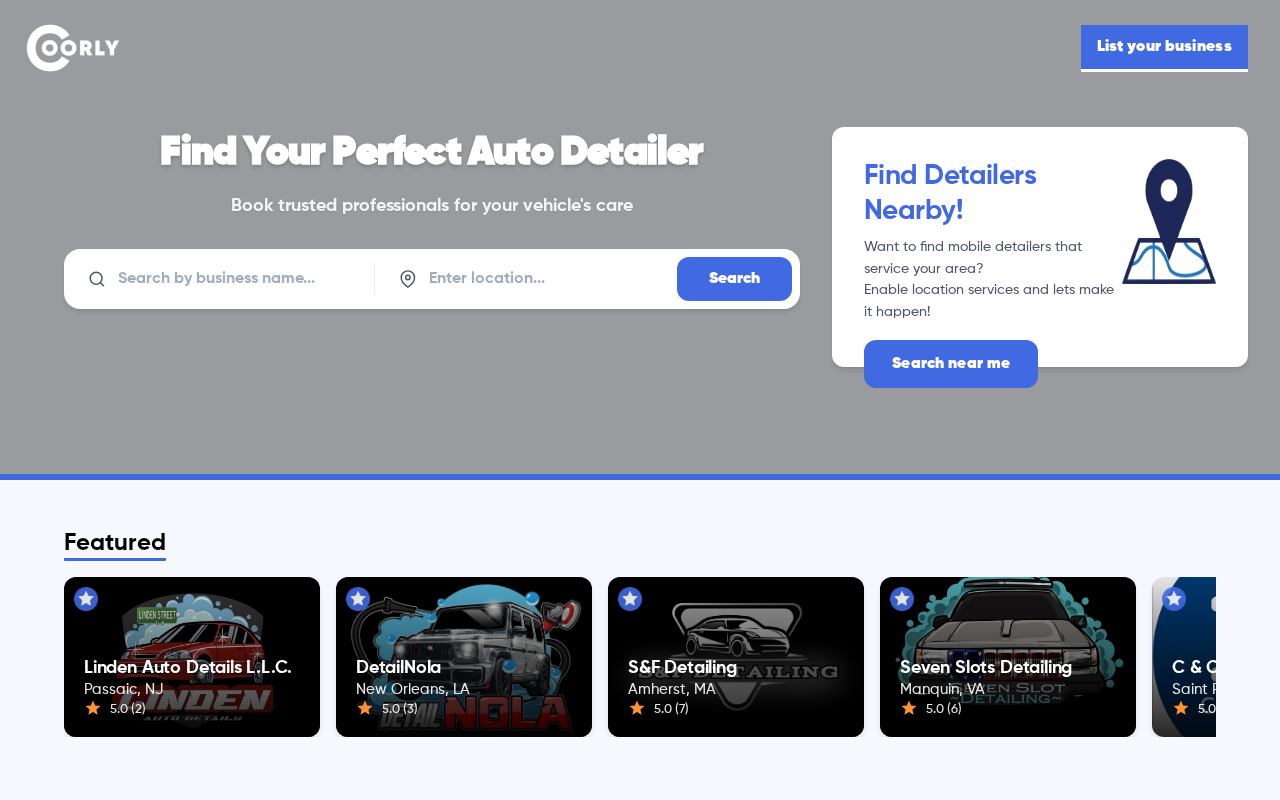Viewport: 1280px width, 800px height.
Task: Click the location pin icon in search bar
Action: [x=408, y=279]
